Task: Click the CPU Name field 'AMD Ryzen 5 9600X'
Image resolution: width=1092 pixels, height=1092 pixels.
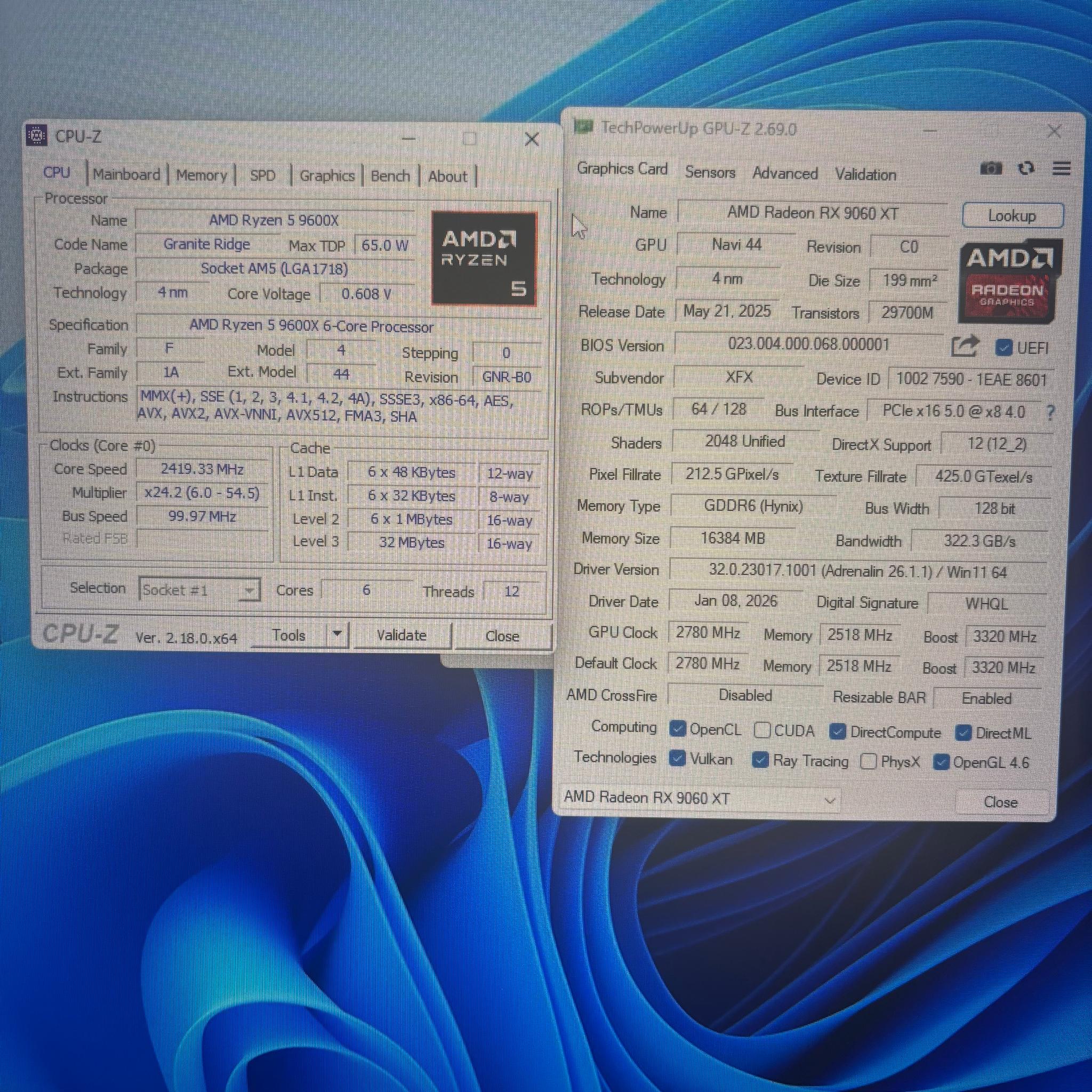Action: pyautogui.click(x=275, y=220)
